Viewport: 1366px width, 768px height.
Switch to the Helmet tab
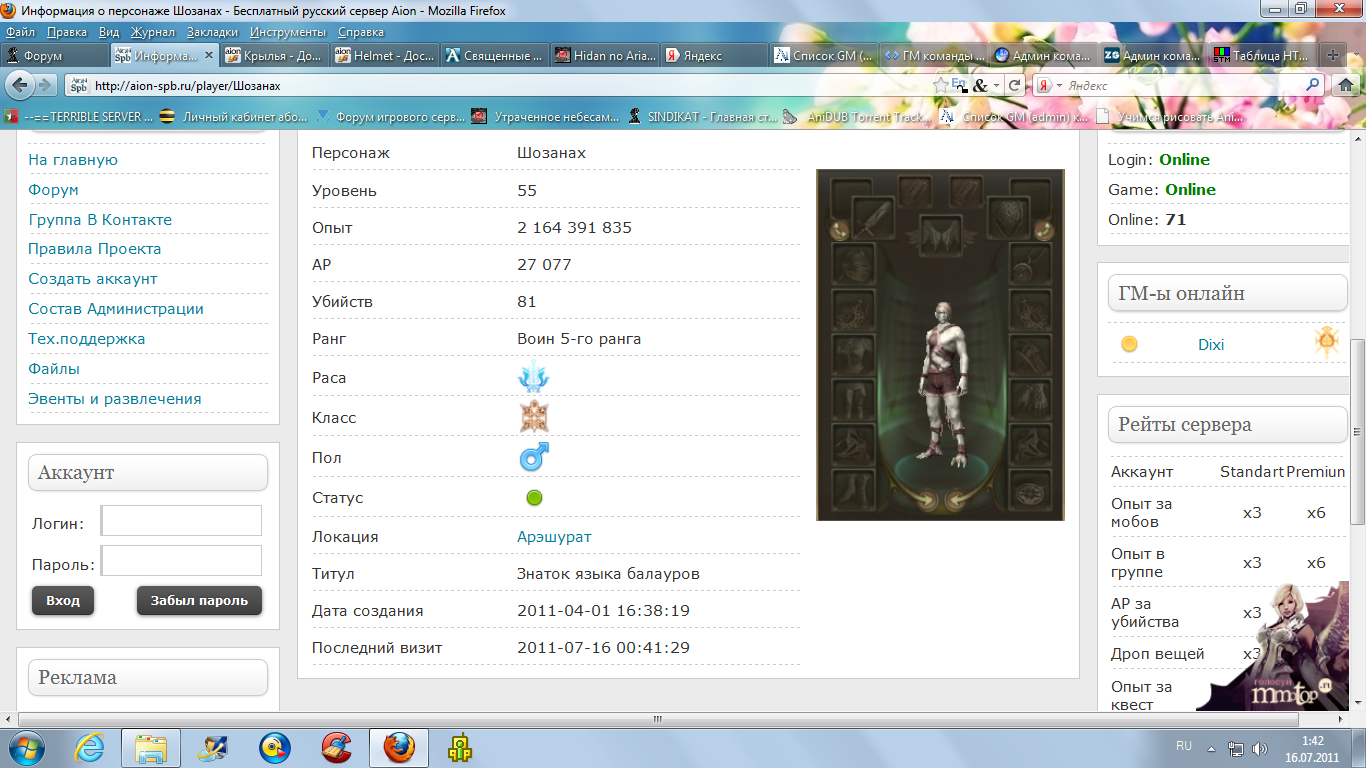click(x=384, y=56)
